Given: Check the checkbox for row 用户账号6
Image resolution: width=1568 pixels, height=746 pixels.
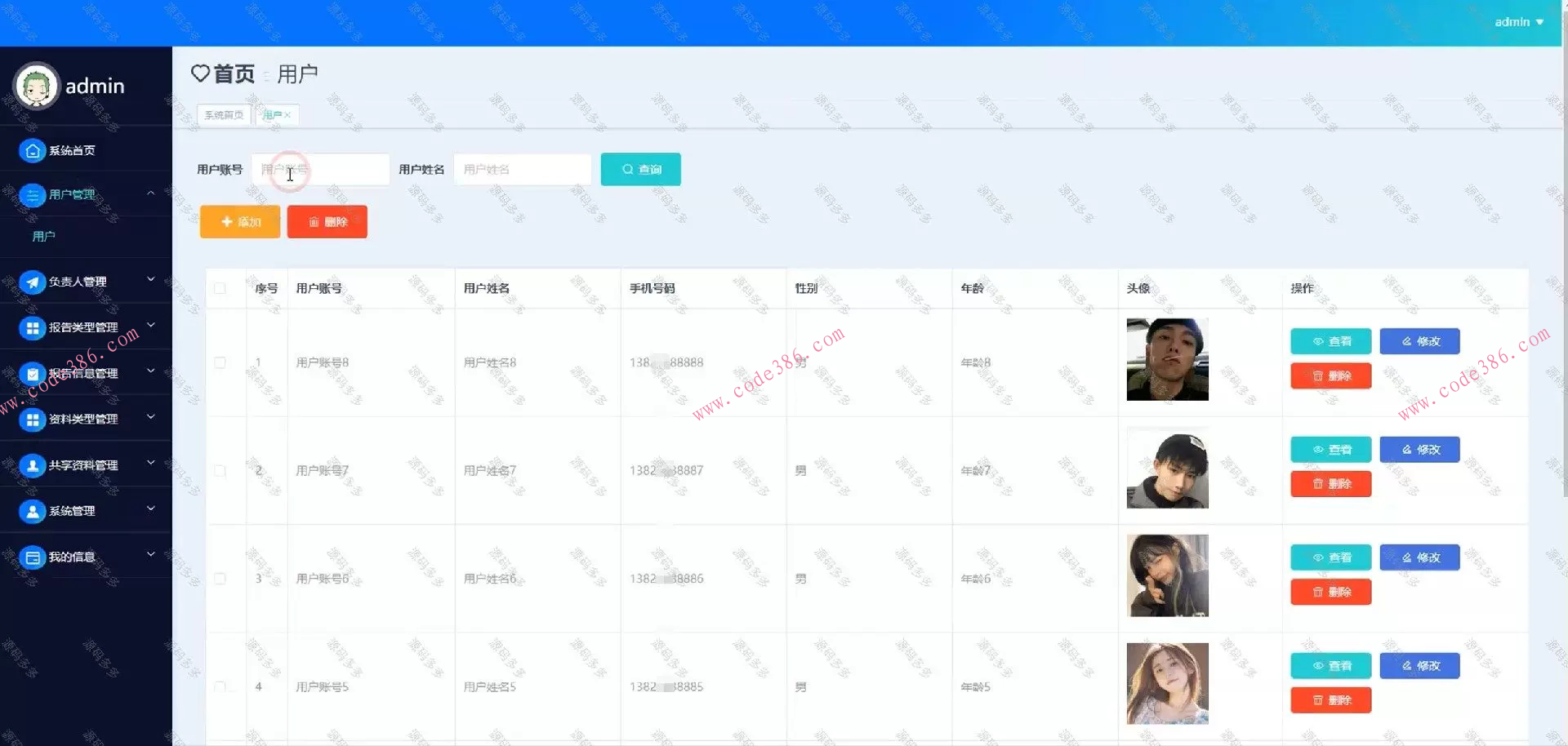Looking at the screenshot, I should click(x=220, y=579).
